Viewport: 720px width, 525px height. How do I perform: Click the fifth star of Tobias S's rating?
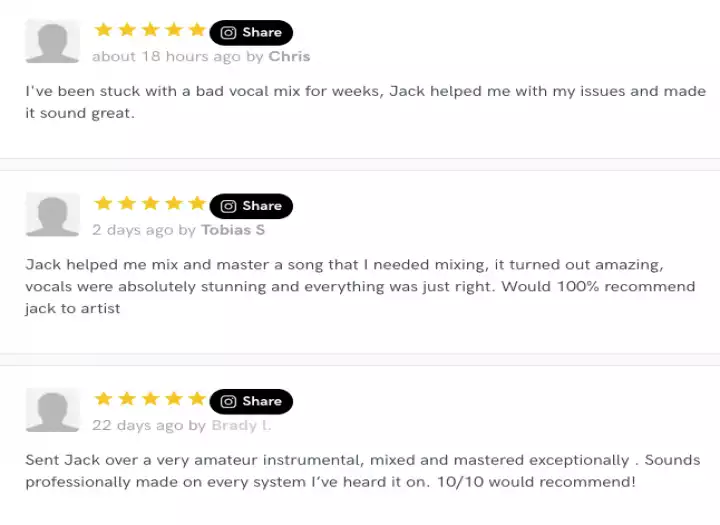pyautogui.click(x=196, y=203)
